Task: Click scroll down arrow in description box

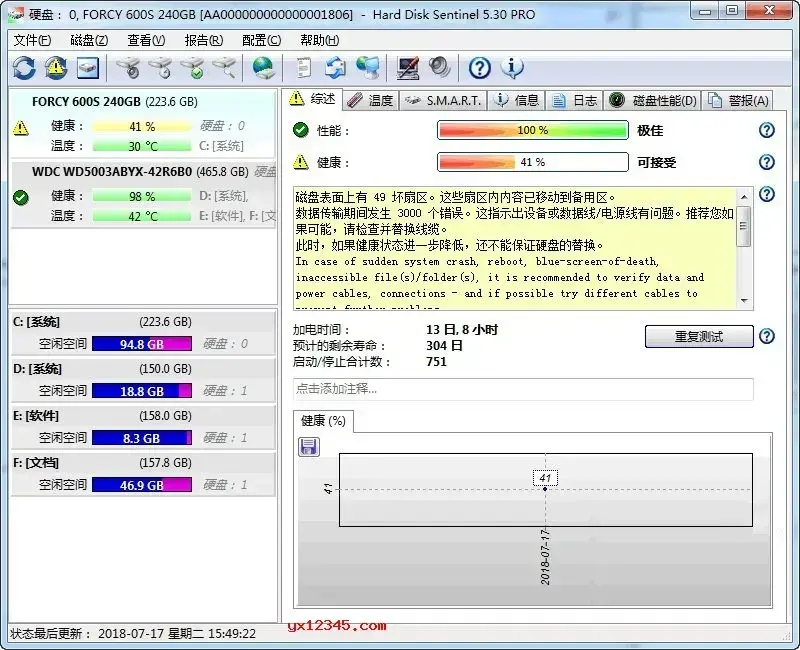Action: tap(744, 301)
